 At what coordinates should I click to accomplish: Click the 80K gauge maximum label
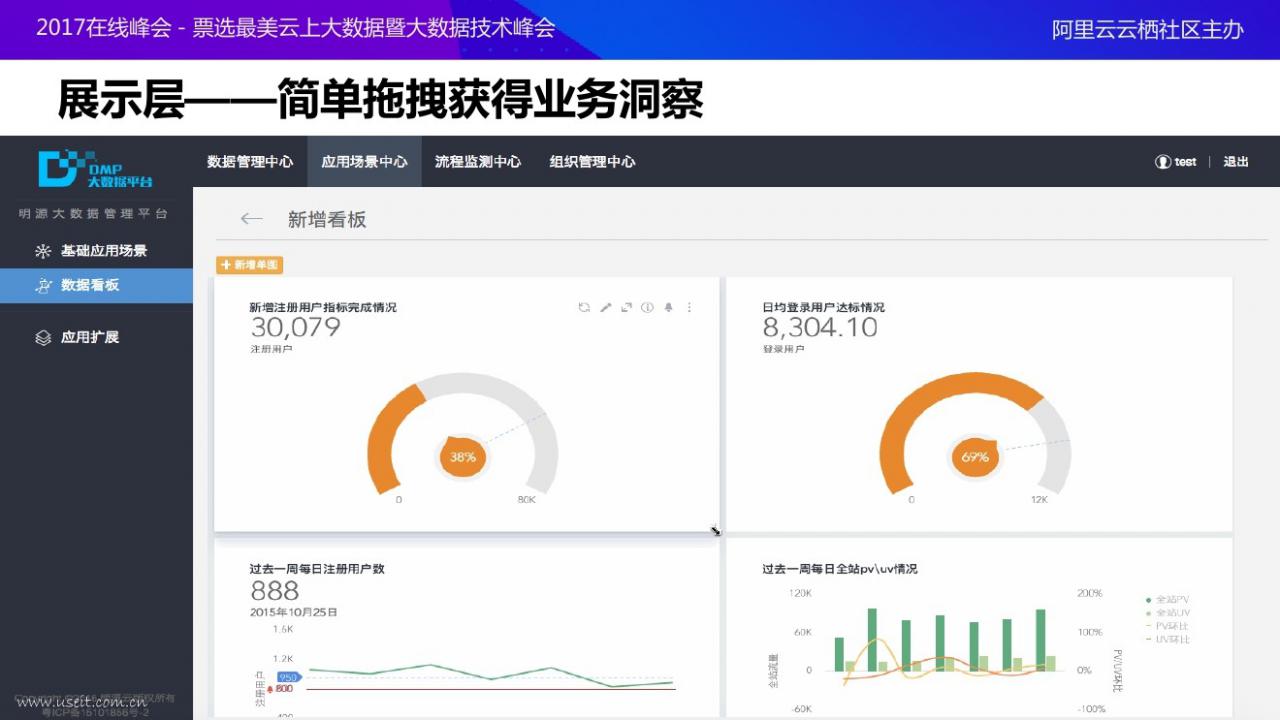click(x=526, y=499)
